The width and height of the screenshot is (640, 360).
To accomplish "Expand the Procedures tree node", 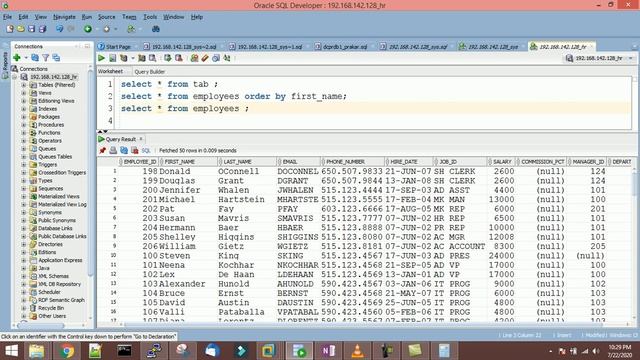I will pos(24,125).
